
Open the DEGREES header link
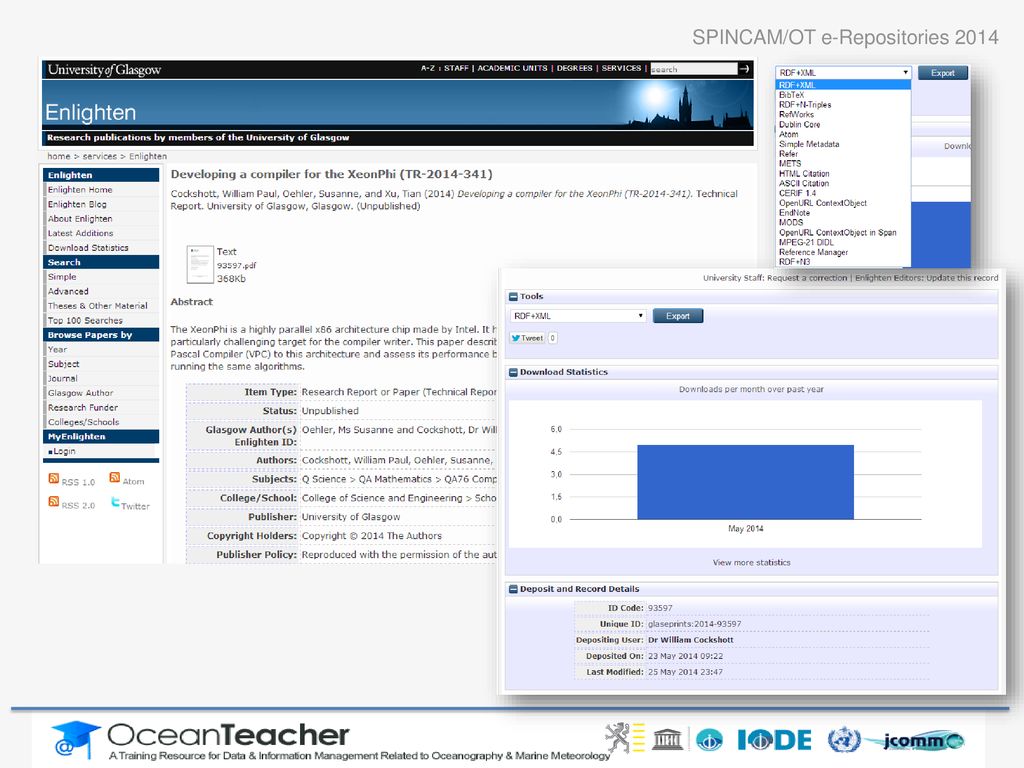574,68
